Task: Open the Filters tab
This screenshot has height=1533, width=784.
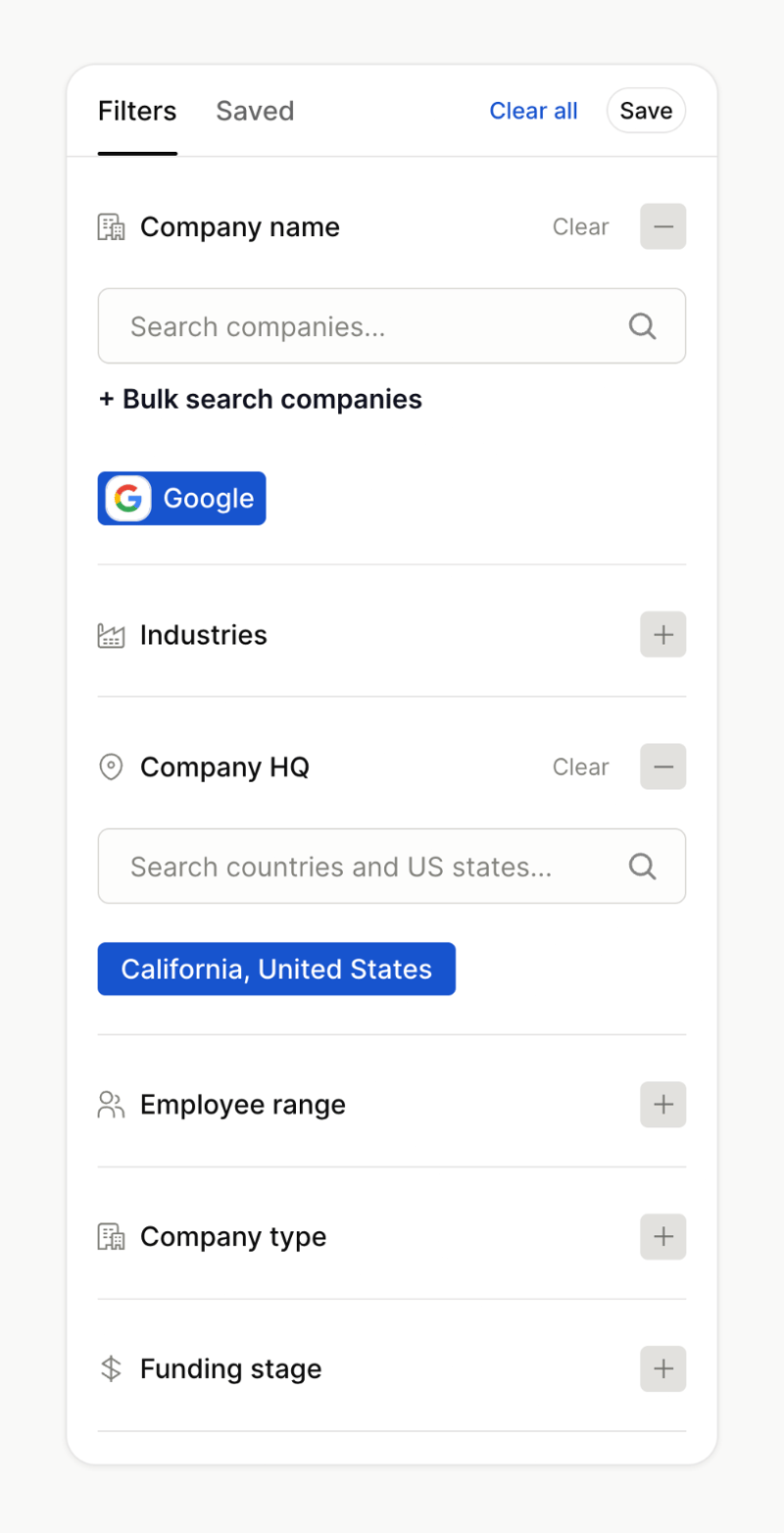Action: point(137,111)
